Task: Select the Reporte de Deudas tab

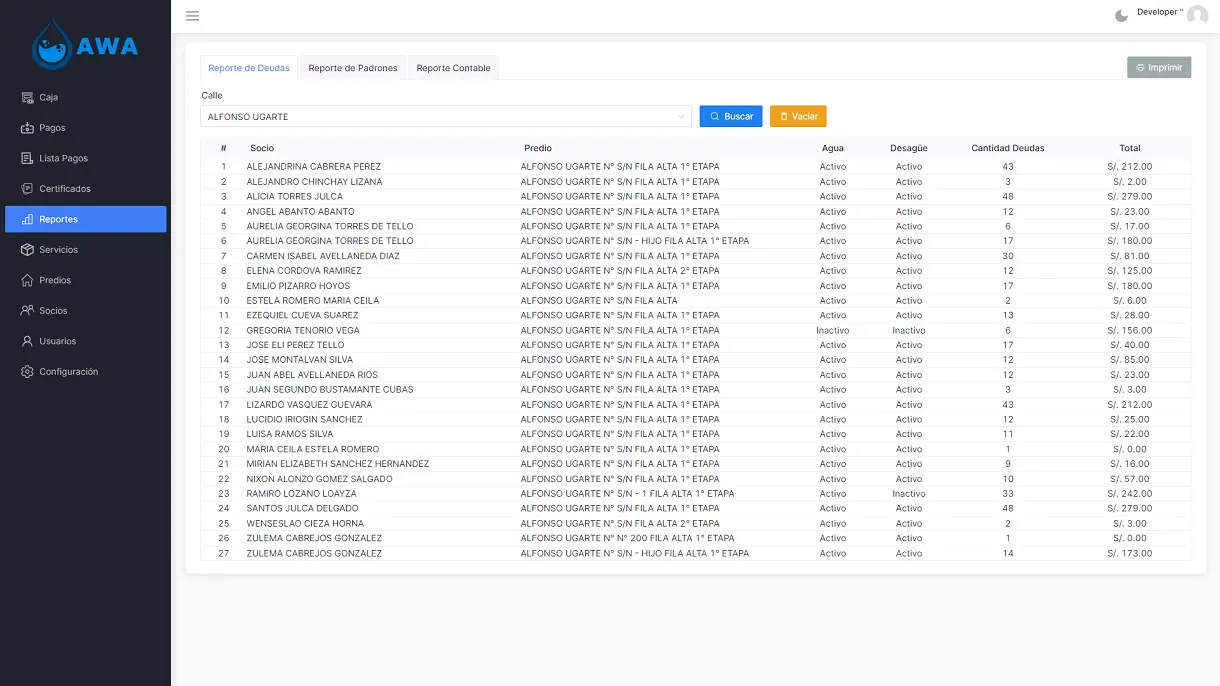Action: coord(249,68)
